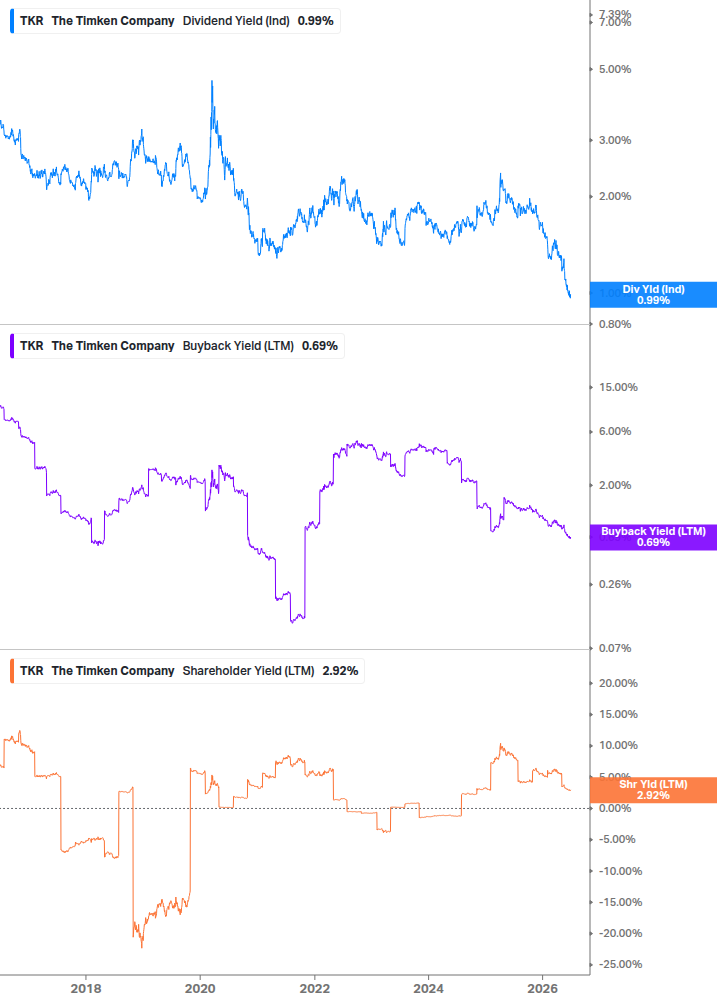This screenshot has height=1005, width=717.
Task: Click the orange color bar beside Shareholder Yield legend
Action: [x=12, y=671]
